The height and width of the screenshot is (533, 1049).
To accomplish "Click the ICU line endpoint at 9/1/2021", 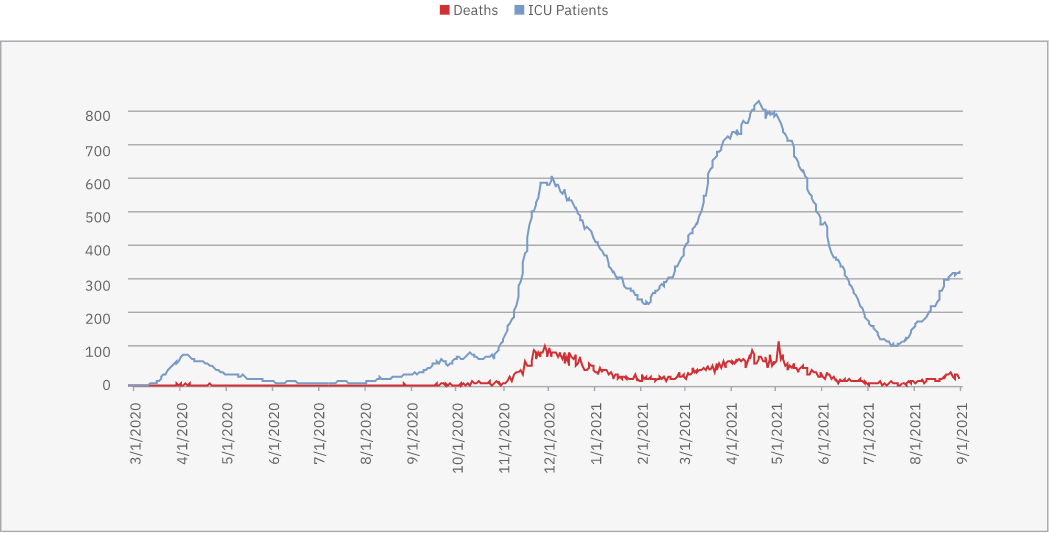I will 960,271.
